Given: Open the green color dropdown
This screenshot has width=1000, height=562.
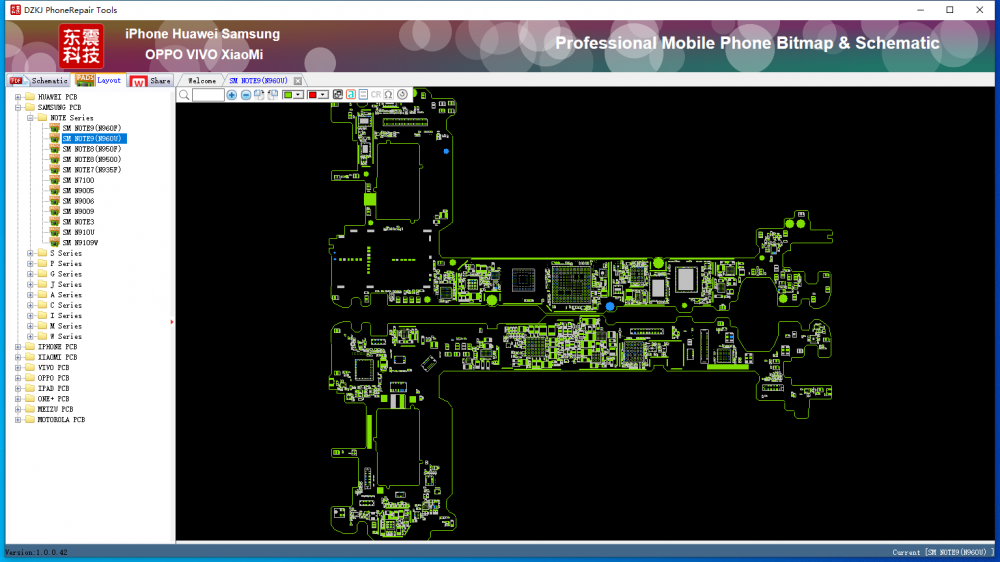Looking at the screenshot, I should [301, 95].
